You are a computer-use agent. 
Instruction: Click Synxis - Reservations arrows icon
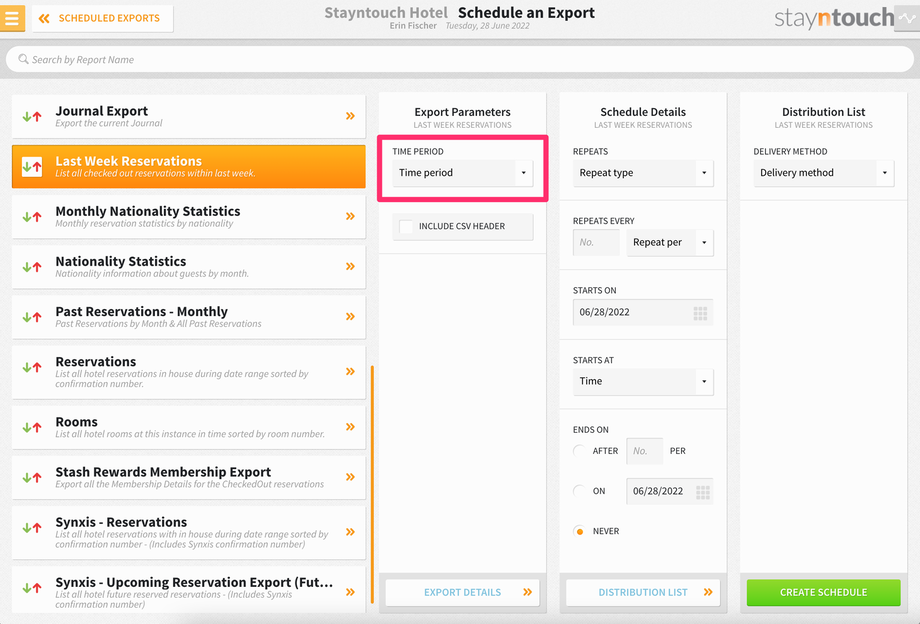tap(32, 527)
